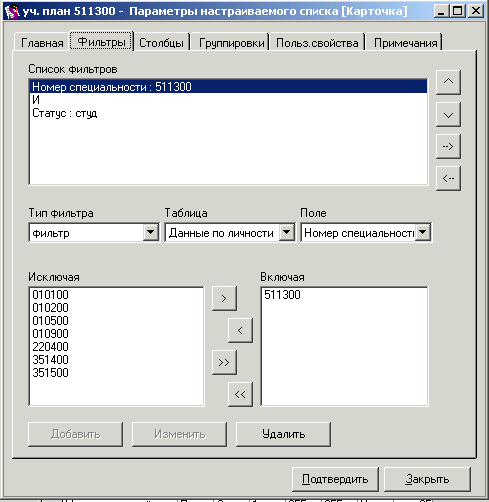Image resolution: width=489 pixels, height=502 pixels.
Task: Select 511300 in the Включая list
Action: (x=282, y=295)
